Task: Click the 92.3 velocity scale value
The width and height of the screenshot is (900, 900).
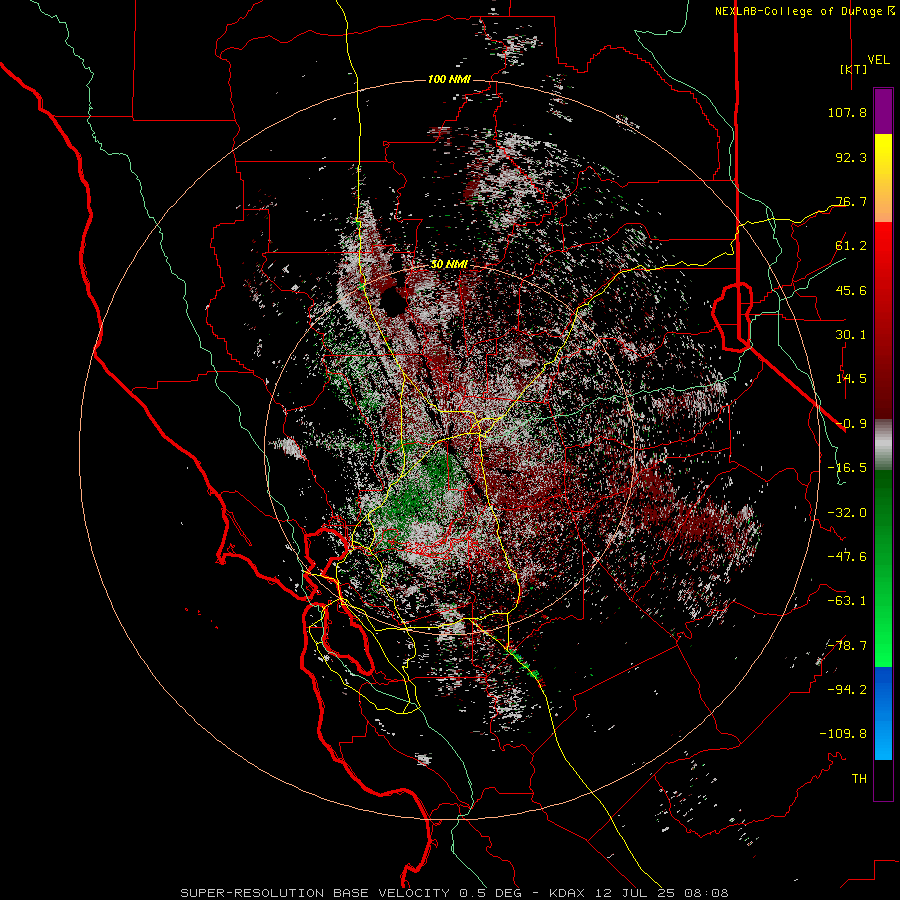Action: click(851, 157)
